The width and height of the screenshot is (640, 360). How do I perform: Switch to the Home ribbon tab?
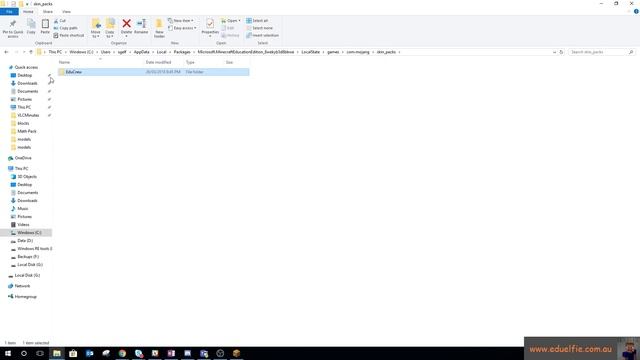(x=28, y=12)
